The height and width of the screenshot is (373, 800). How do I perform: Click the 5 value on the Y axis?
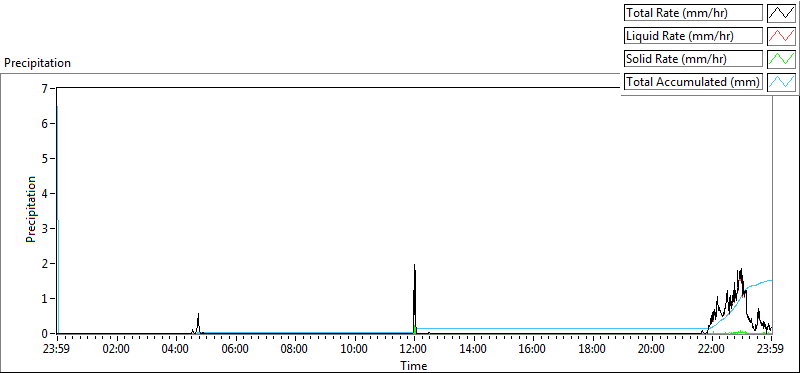coord(44,159)
